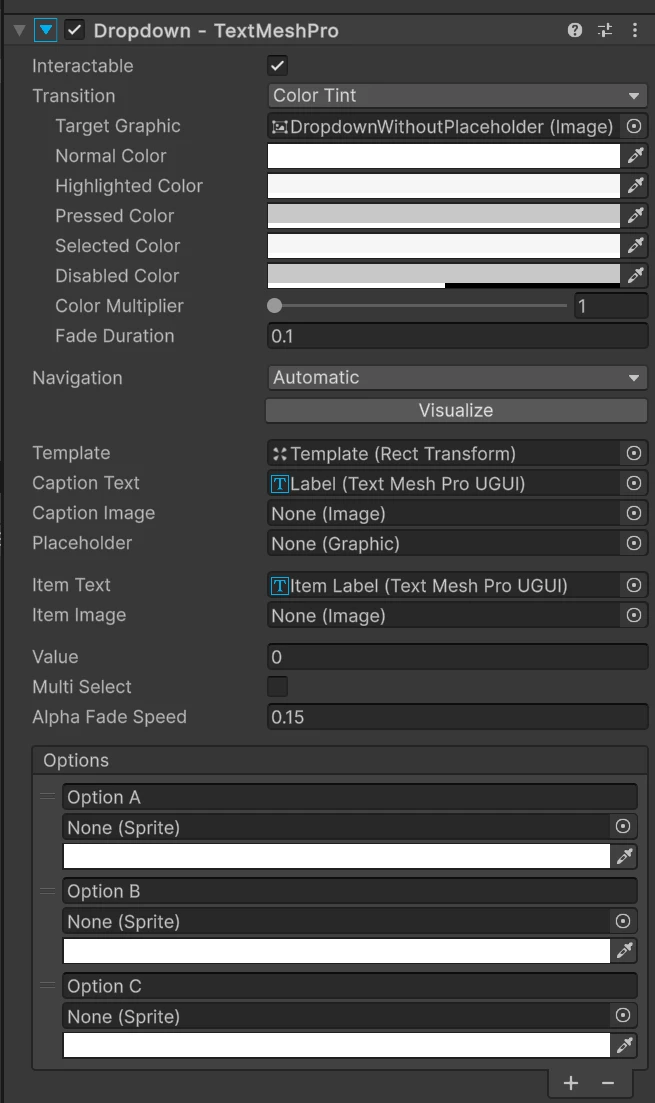Click the Fade Duration input field
Screen dimensions: 655x1103
click(x=457, y=336)
